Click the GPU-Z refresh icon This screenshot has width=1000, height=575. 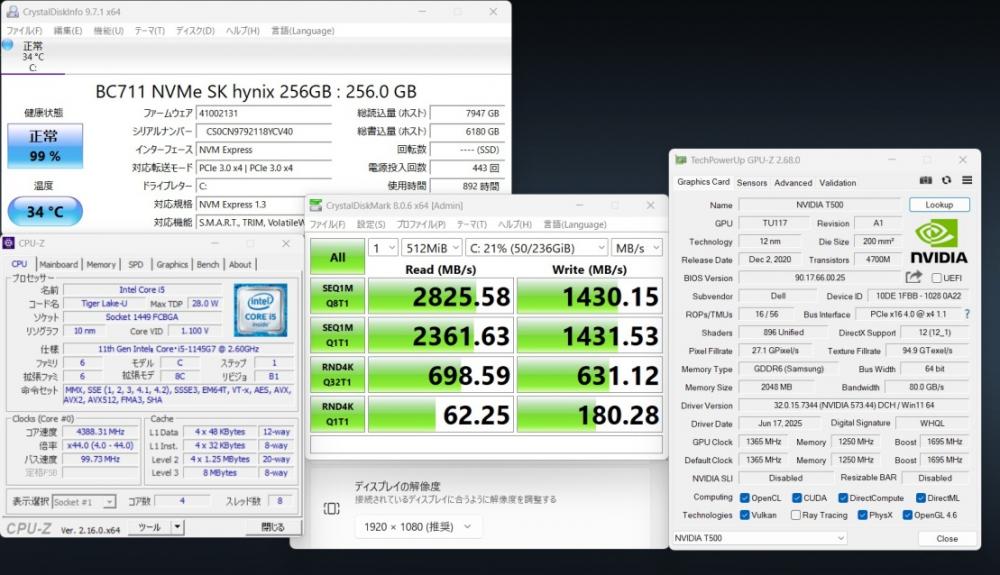point(946,180)
